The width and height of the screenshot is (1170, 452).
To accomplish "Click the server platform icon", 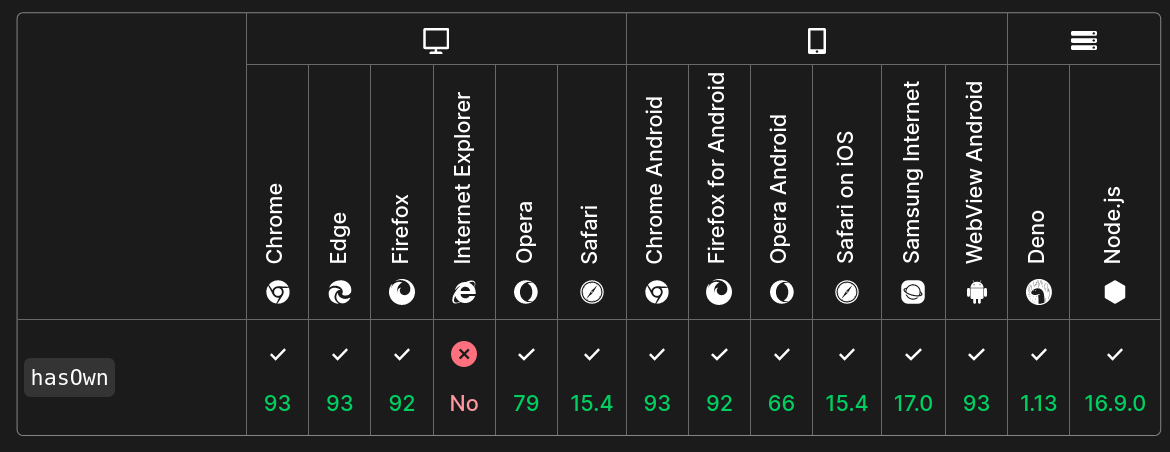I will (x=1084, y=40).
